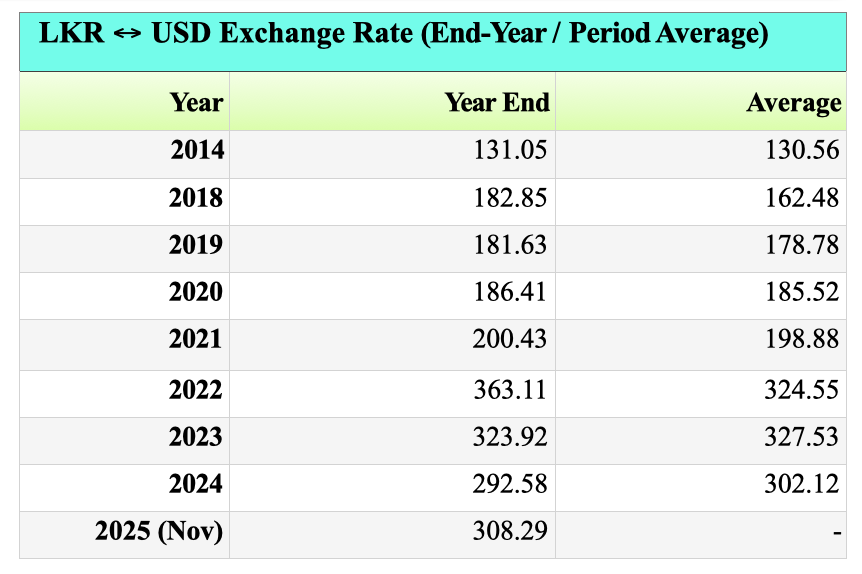Click the Average column header
Screen dimensions: 862x574
pos(793,103)
